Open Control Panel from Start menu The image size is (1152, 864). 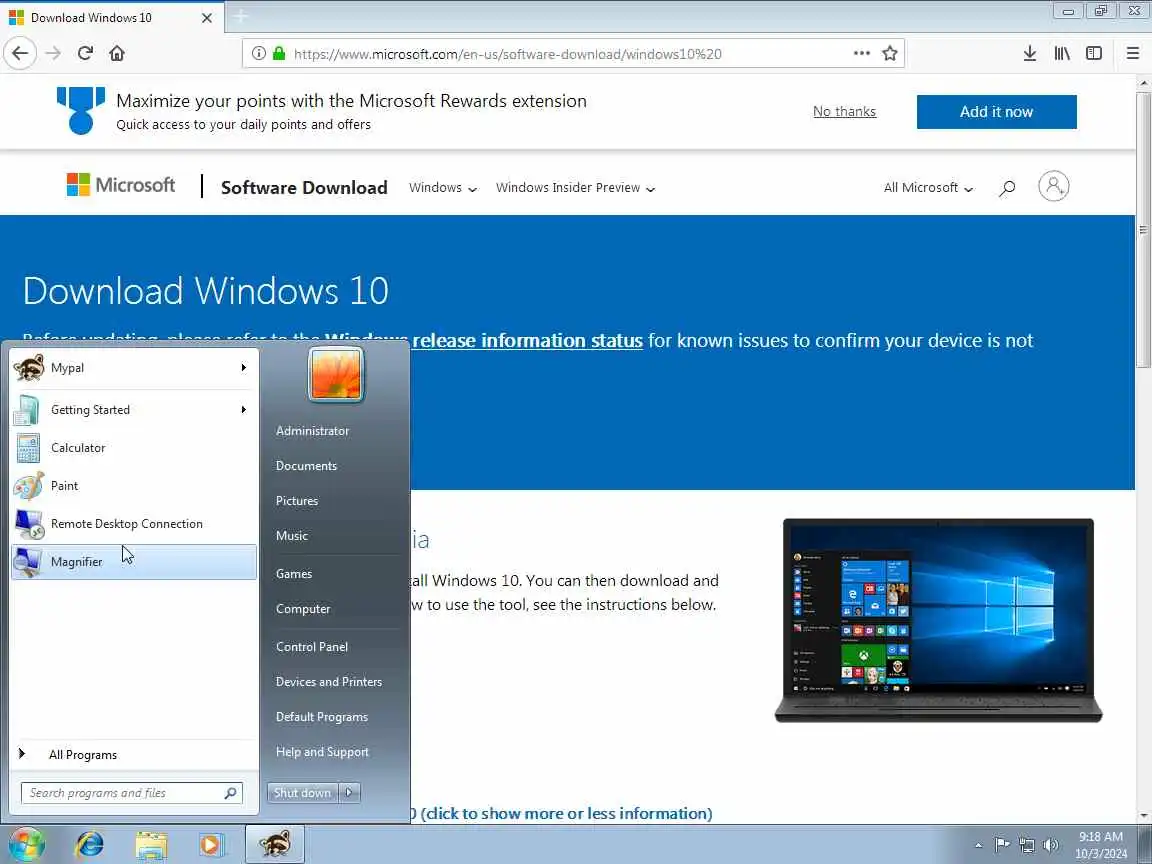tap(312, 647)
